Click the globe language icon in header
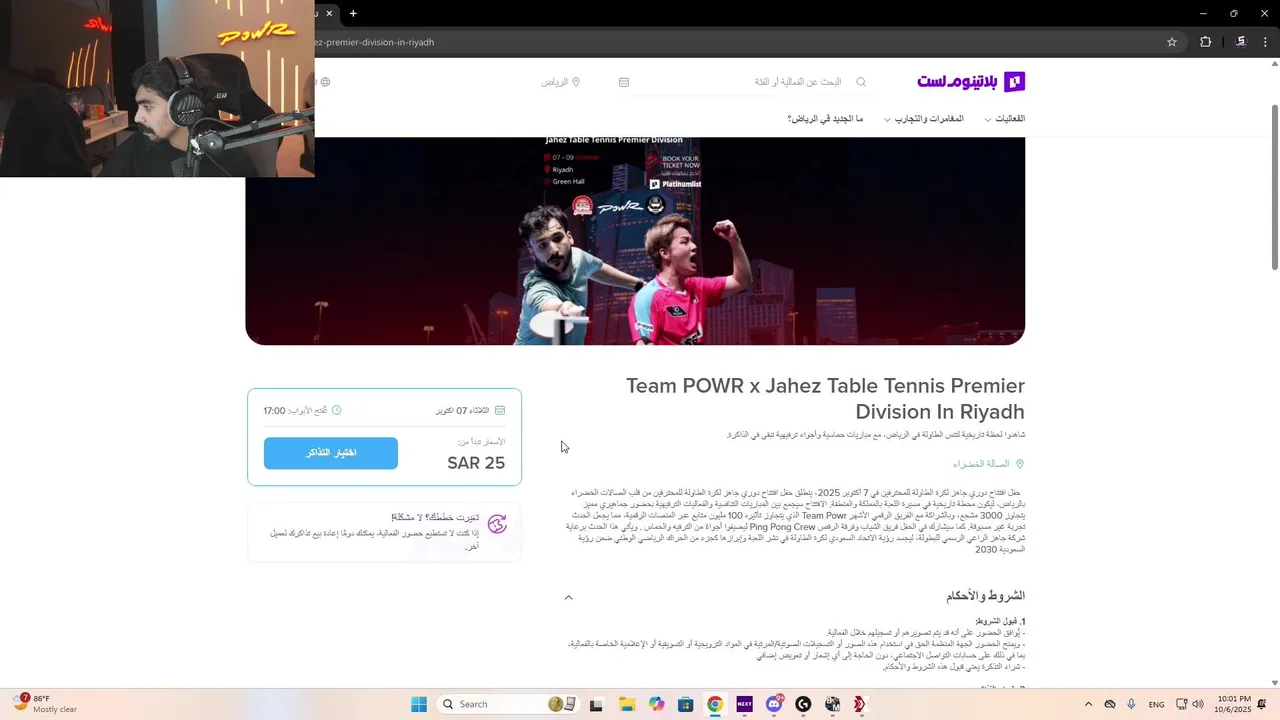The image size is (1280, 720). click(325, 82)
